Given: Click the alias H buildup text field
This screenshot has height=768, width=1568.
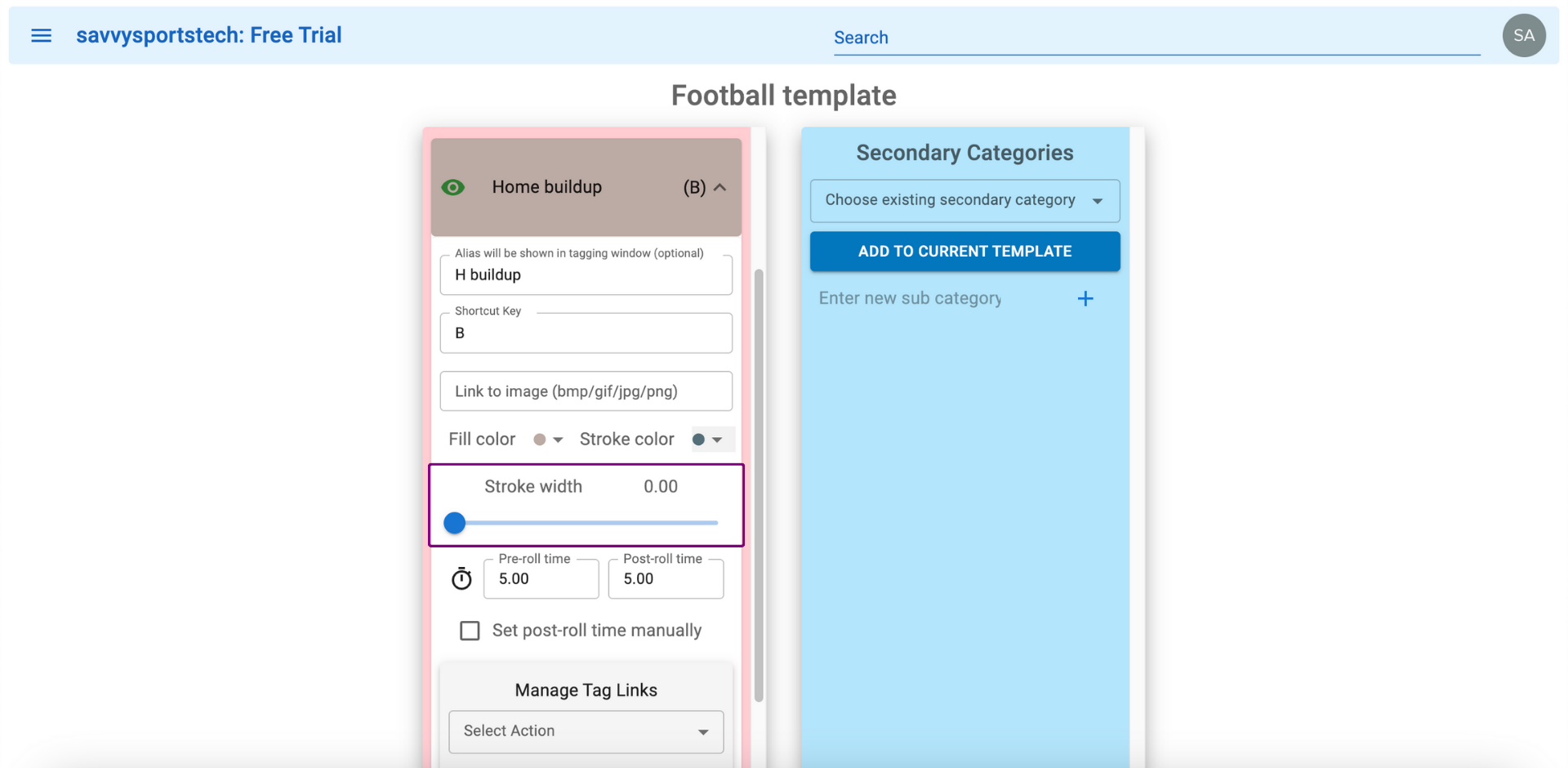Looking at the screenshot, I should click(x=586, y=275).
